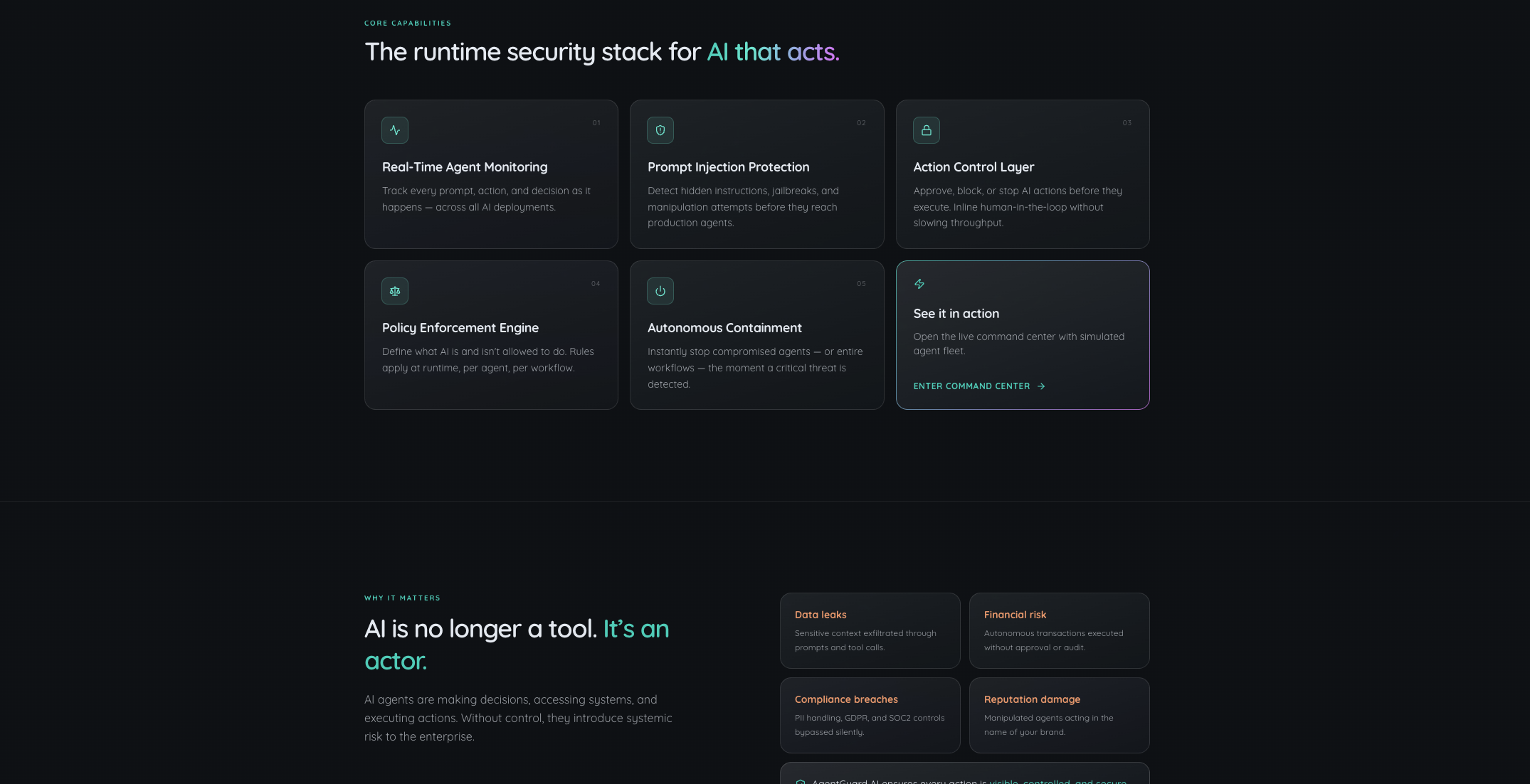Open the Enter Command Center link

tap(979, 386)
